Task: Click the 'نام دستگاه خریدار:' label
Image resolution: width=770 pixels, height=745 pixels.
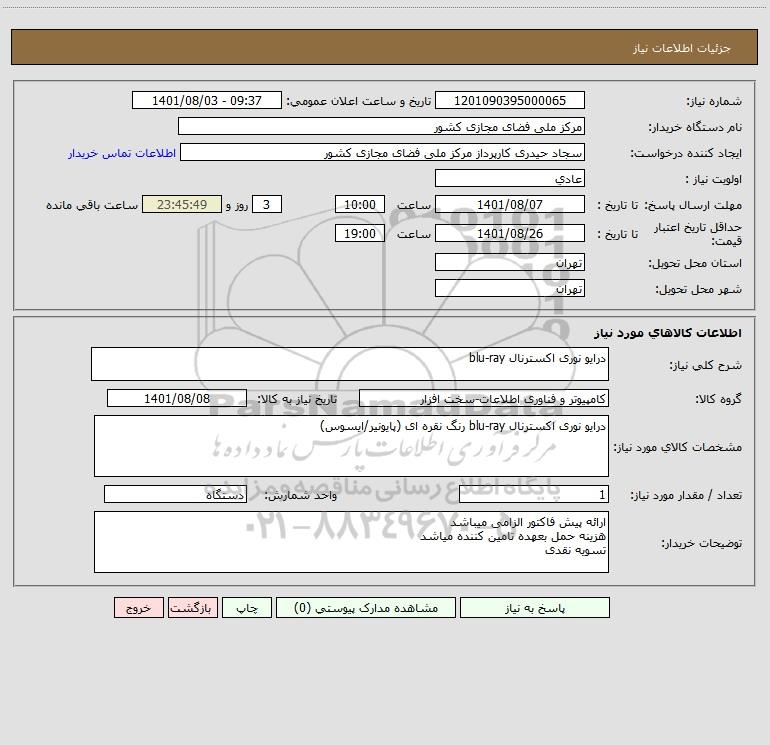Action: pyautogui.click(x=695, y=128)
